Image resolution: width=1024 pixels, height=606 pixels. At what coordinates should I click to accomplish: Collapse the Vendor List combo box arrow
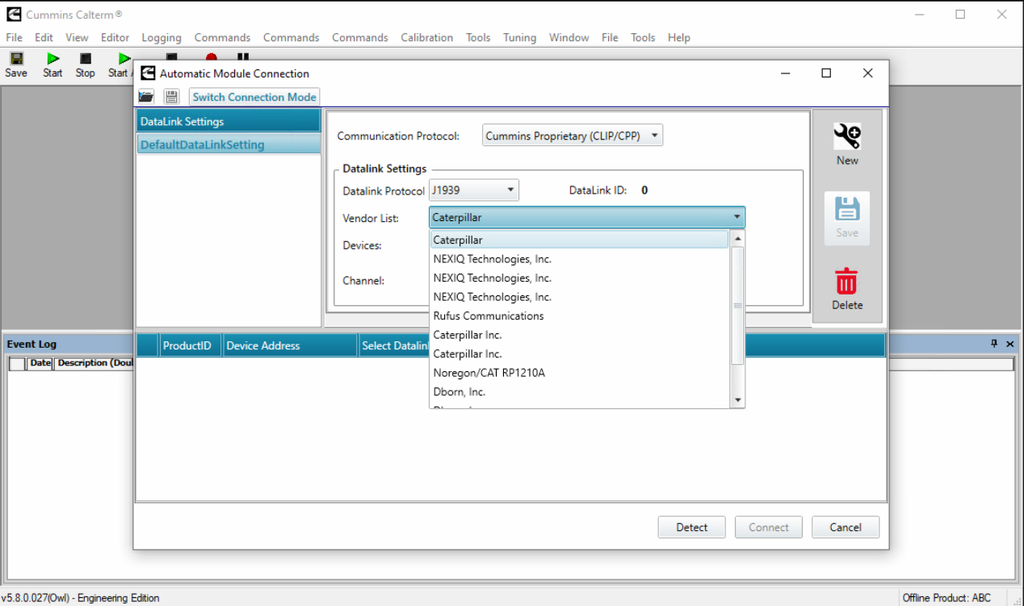click(x=736, y=217)
